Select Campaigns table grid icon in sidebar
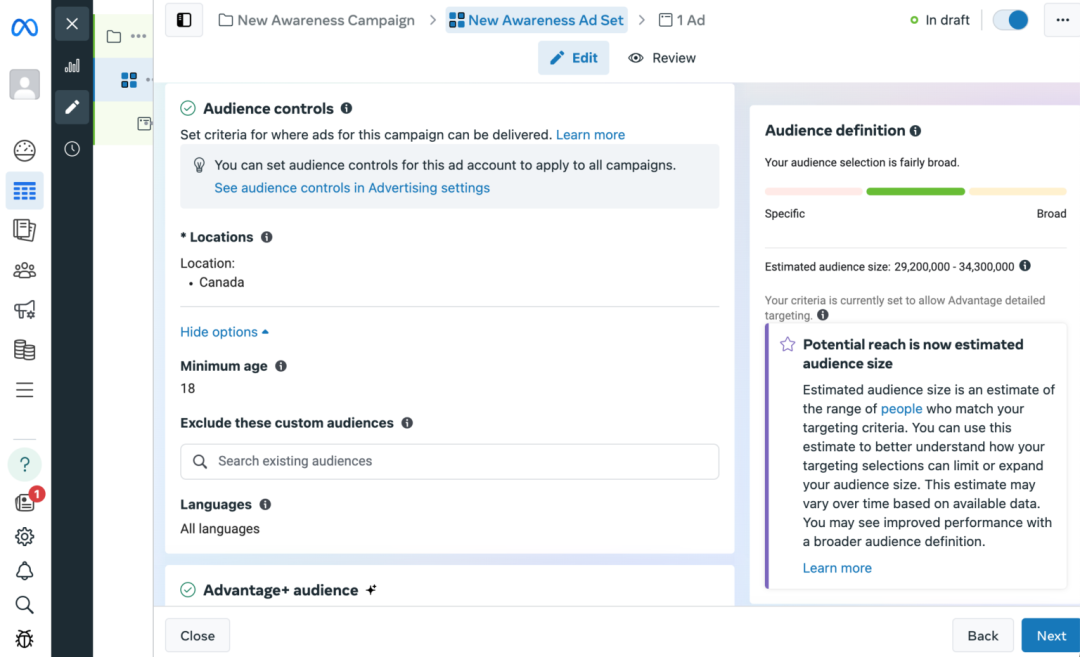 pyautogui.click(x=25, y=191)
